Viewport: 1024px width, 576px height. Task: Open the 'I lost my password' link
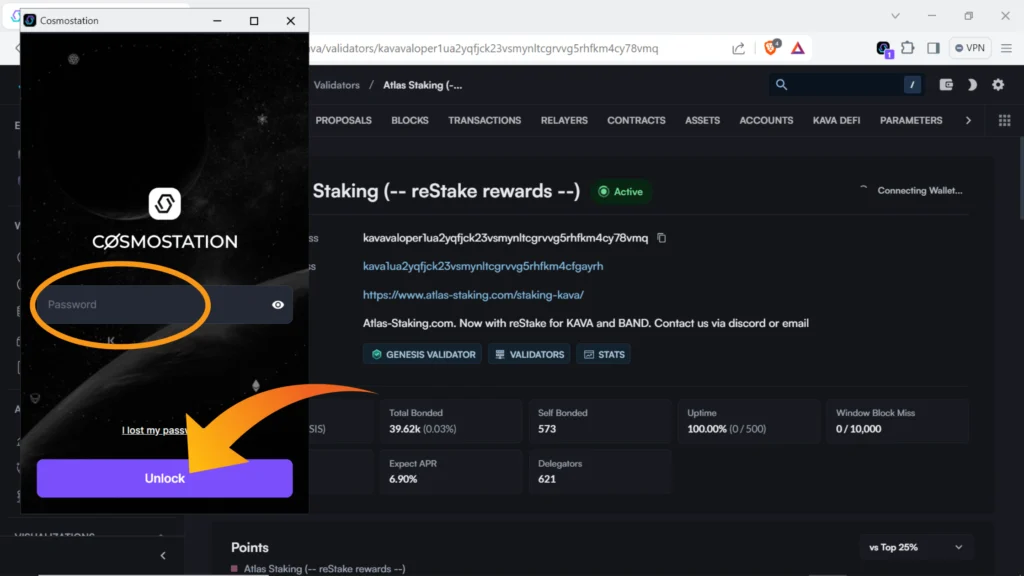point(155,430)
